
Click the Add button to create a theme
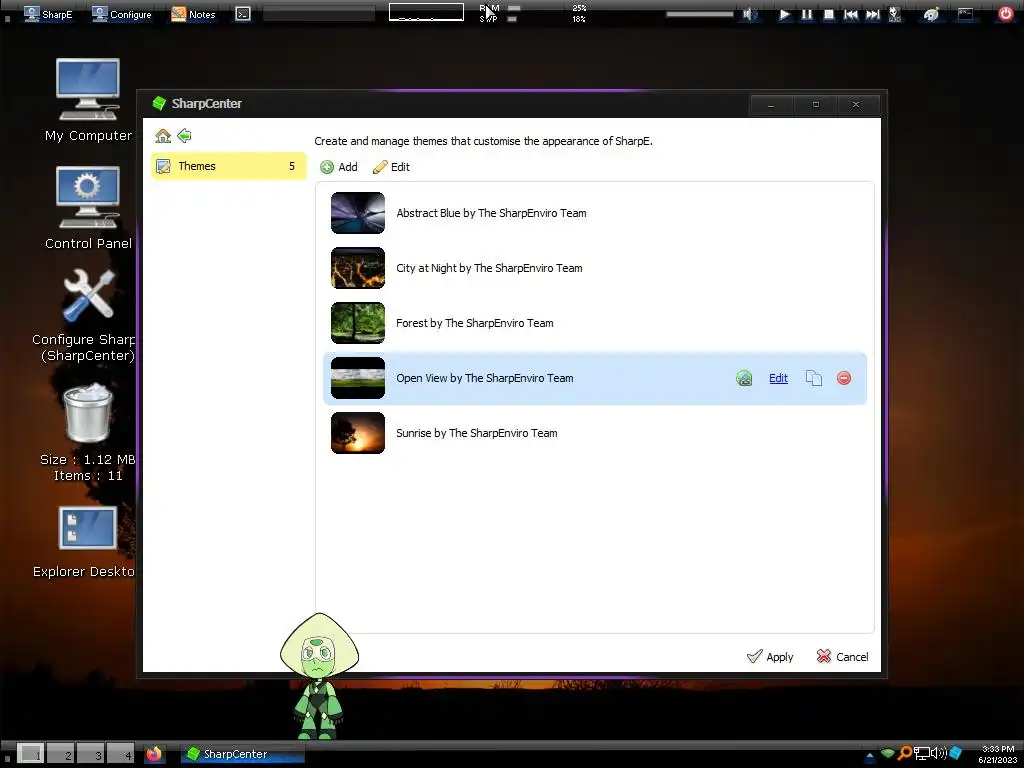[339, 167]
